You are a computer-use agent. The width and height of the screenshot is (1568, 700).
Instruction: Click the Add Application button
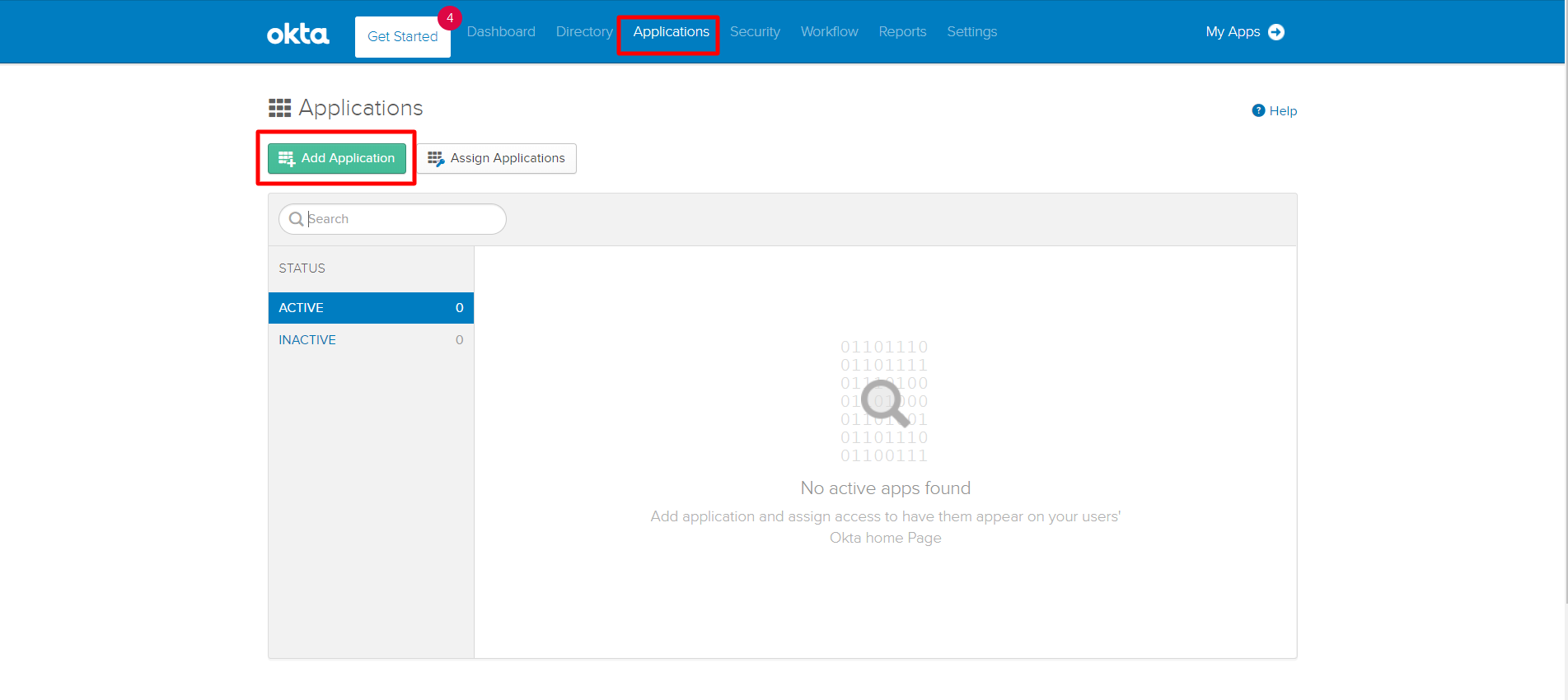(337, 158)
